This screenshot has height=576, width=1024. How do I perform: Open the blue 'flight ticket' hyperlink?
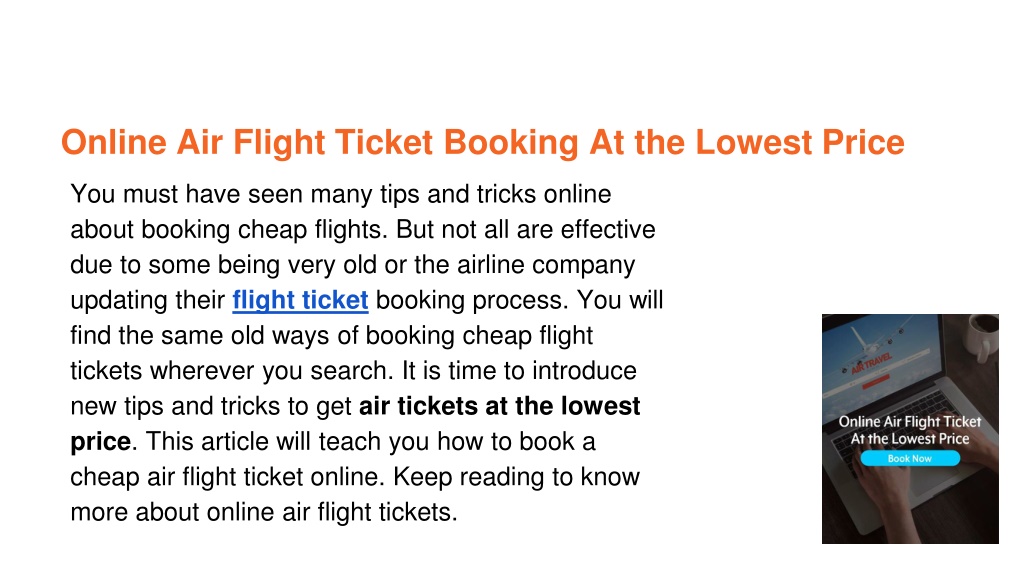click(300, 300)
